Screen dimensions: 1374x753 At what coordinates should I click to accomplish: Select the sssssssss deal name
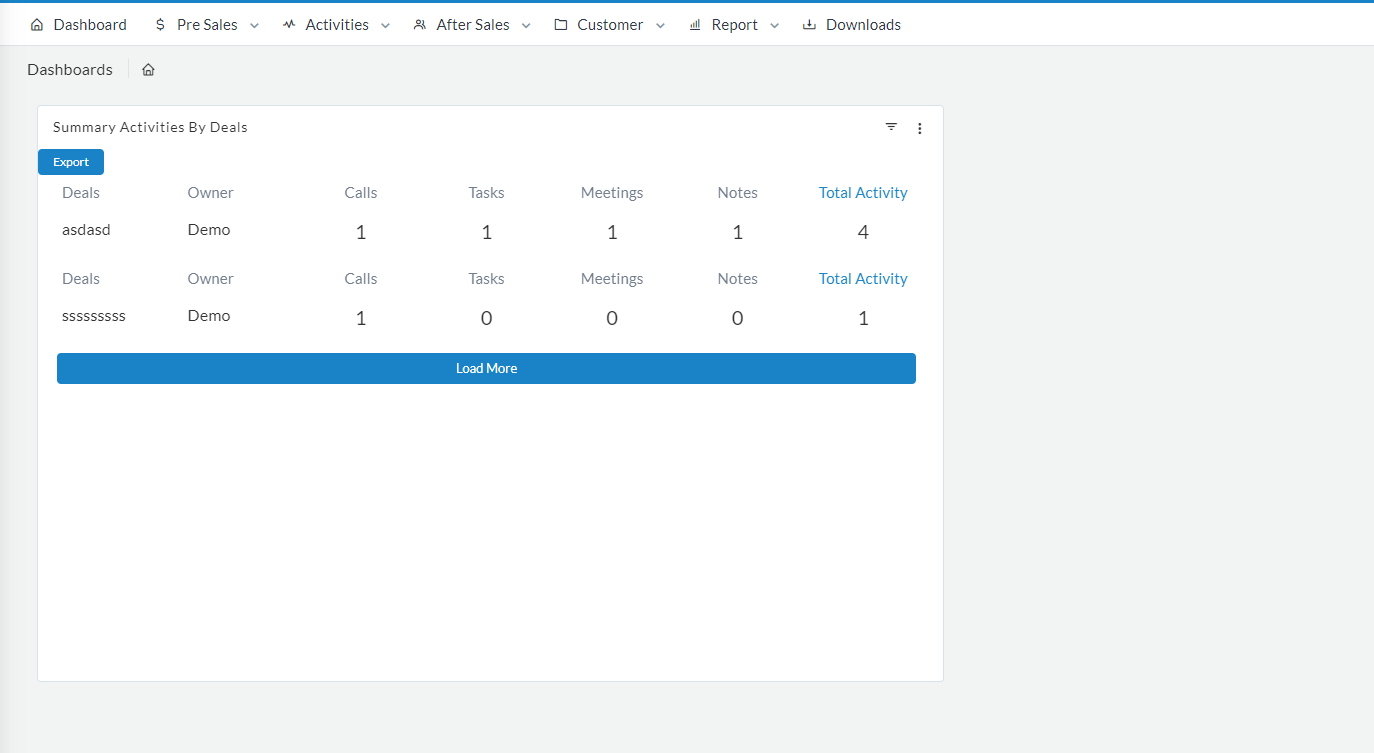click(94, 316)
